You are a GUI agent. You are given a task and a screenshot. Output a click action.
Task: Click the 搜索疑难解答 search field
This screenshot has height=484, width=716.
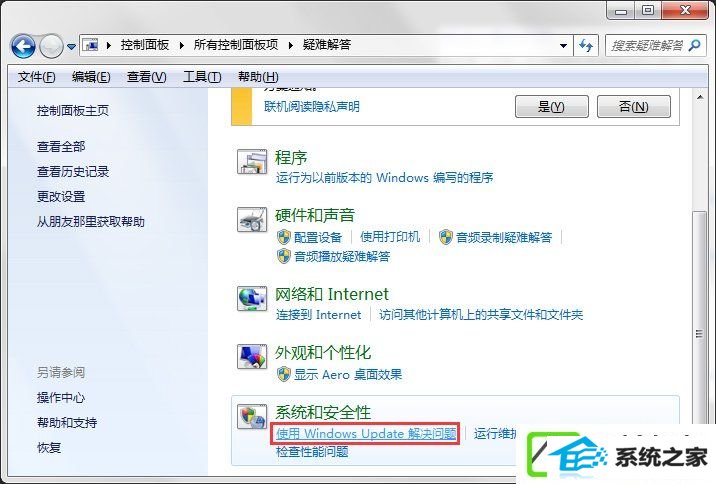point(647,45)
